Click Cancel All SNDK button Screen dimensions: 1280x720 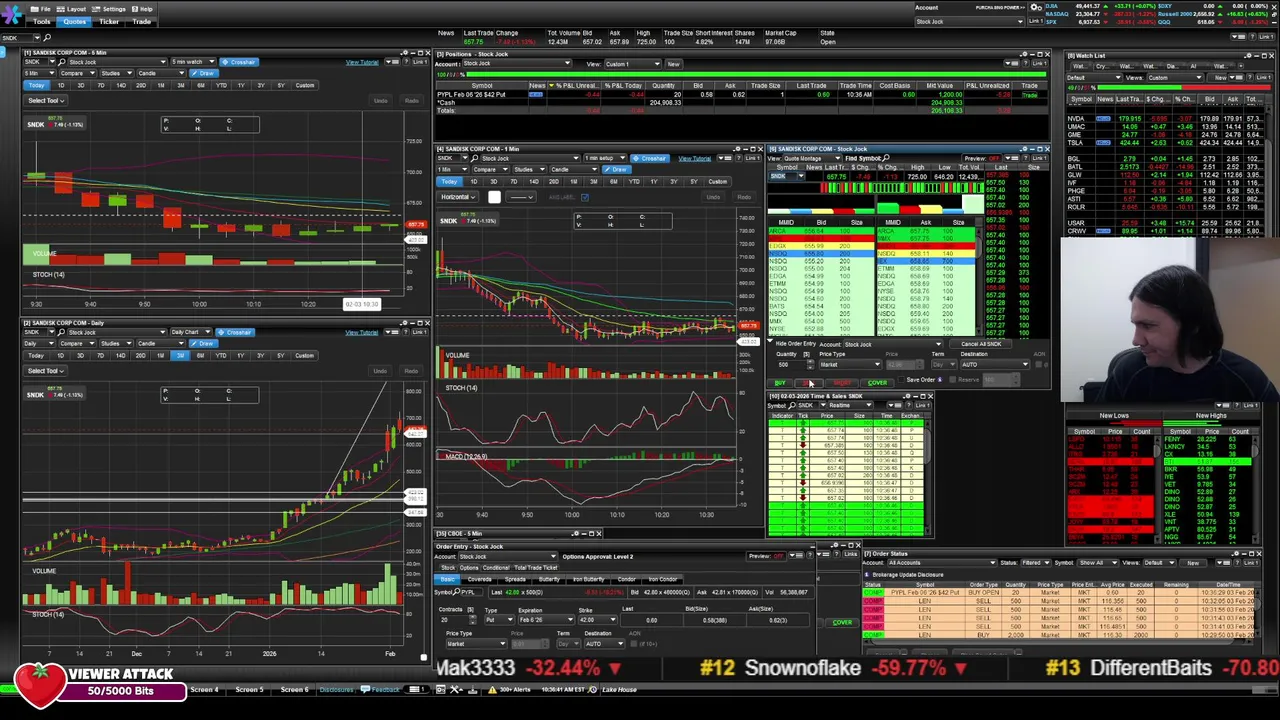981,344
